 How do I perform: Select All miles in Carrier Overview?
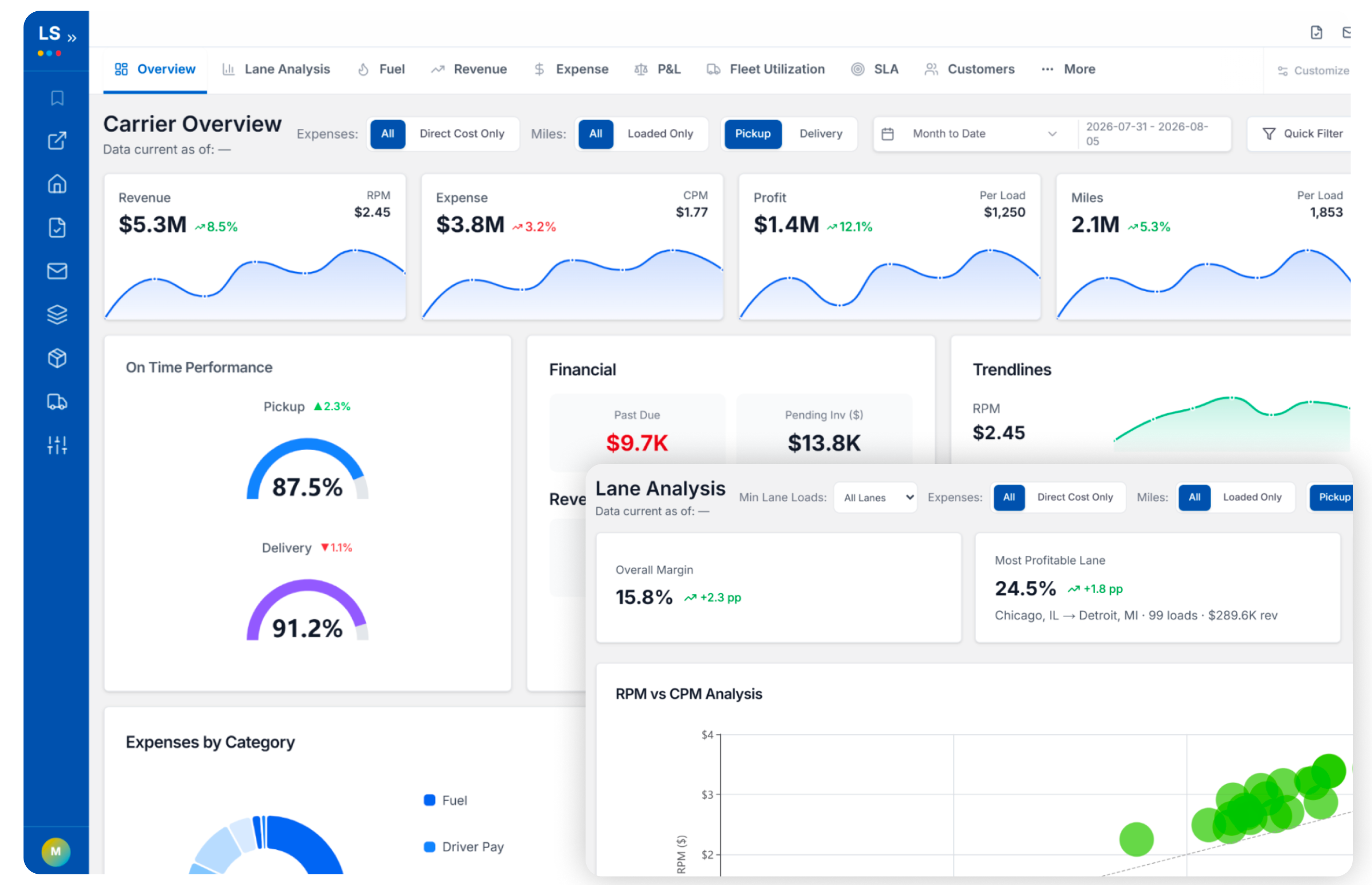point(596,134)
